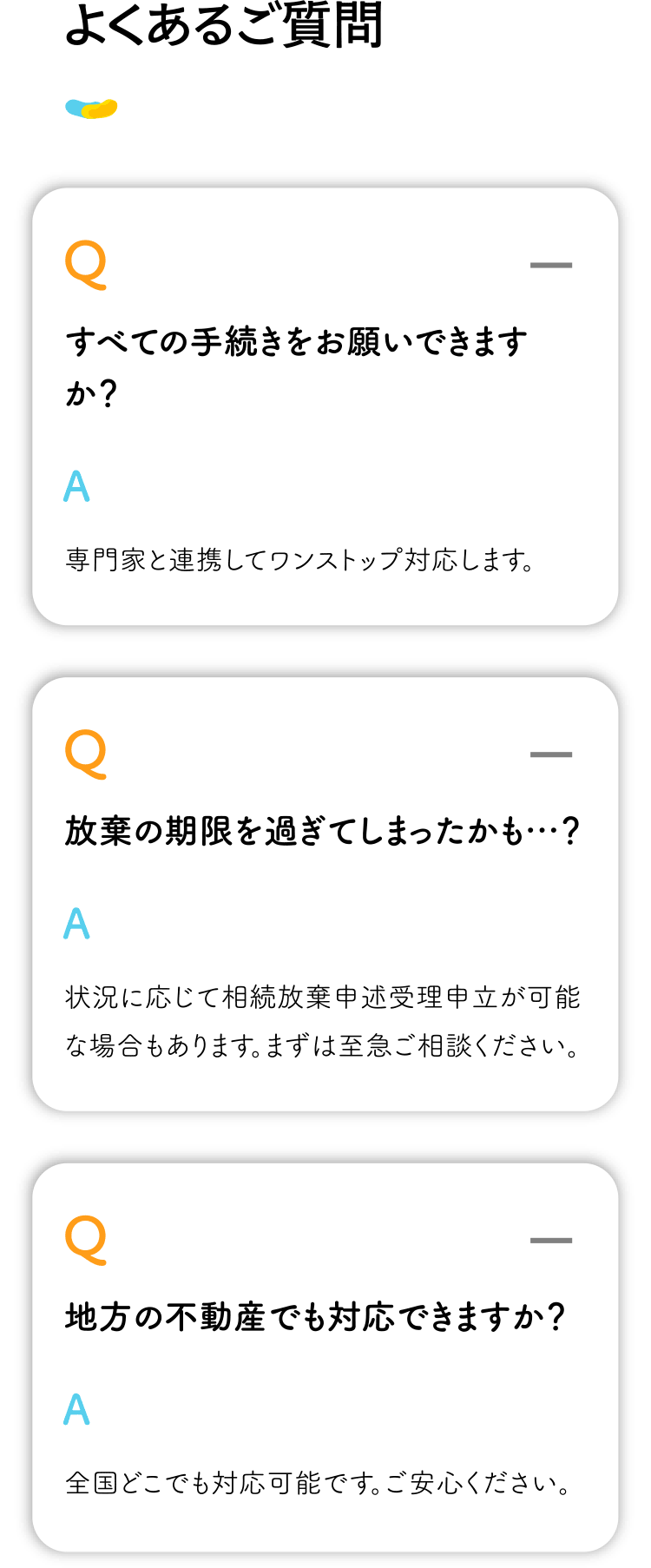Click the blue A icon above 専門家と連携して
Screen dimensions: 651x1568
[x=77, y=486]
